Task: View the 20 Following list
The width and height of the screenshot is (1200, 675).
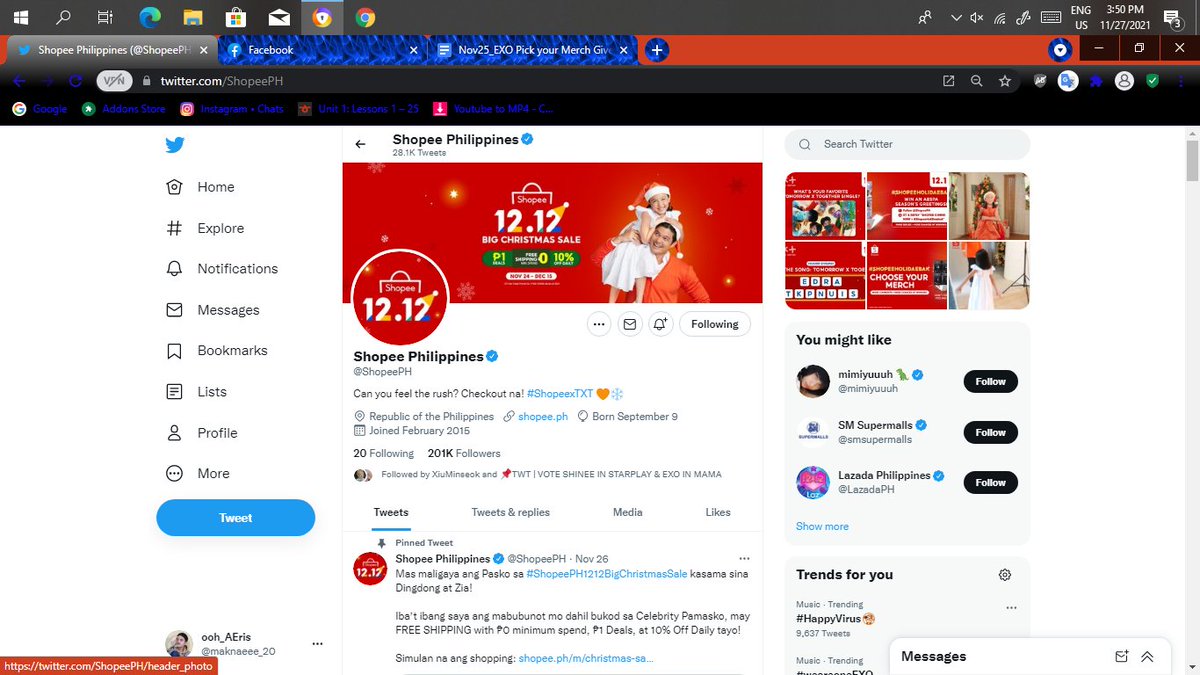Action: (383, 453)
